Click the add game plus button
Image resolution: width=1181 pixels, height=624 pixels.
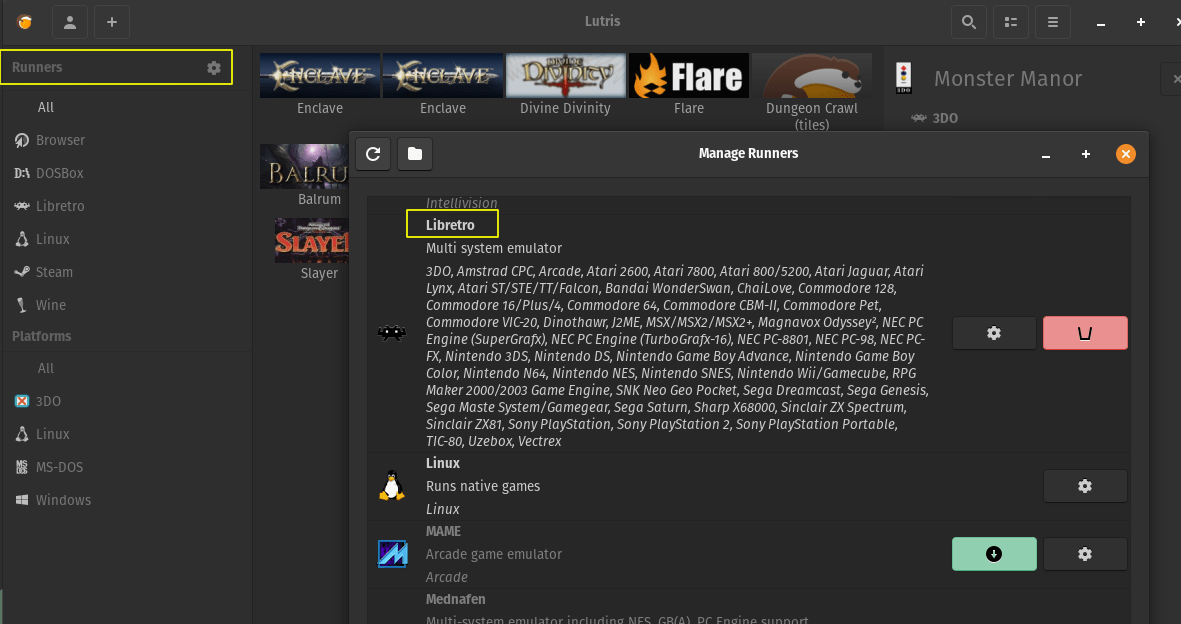[111, 22]
